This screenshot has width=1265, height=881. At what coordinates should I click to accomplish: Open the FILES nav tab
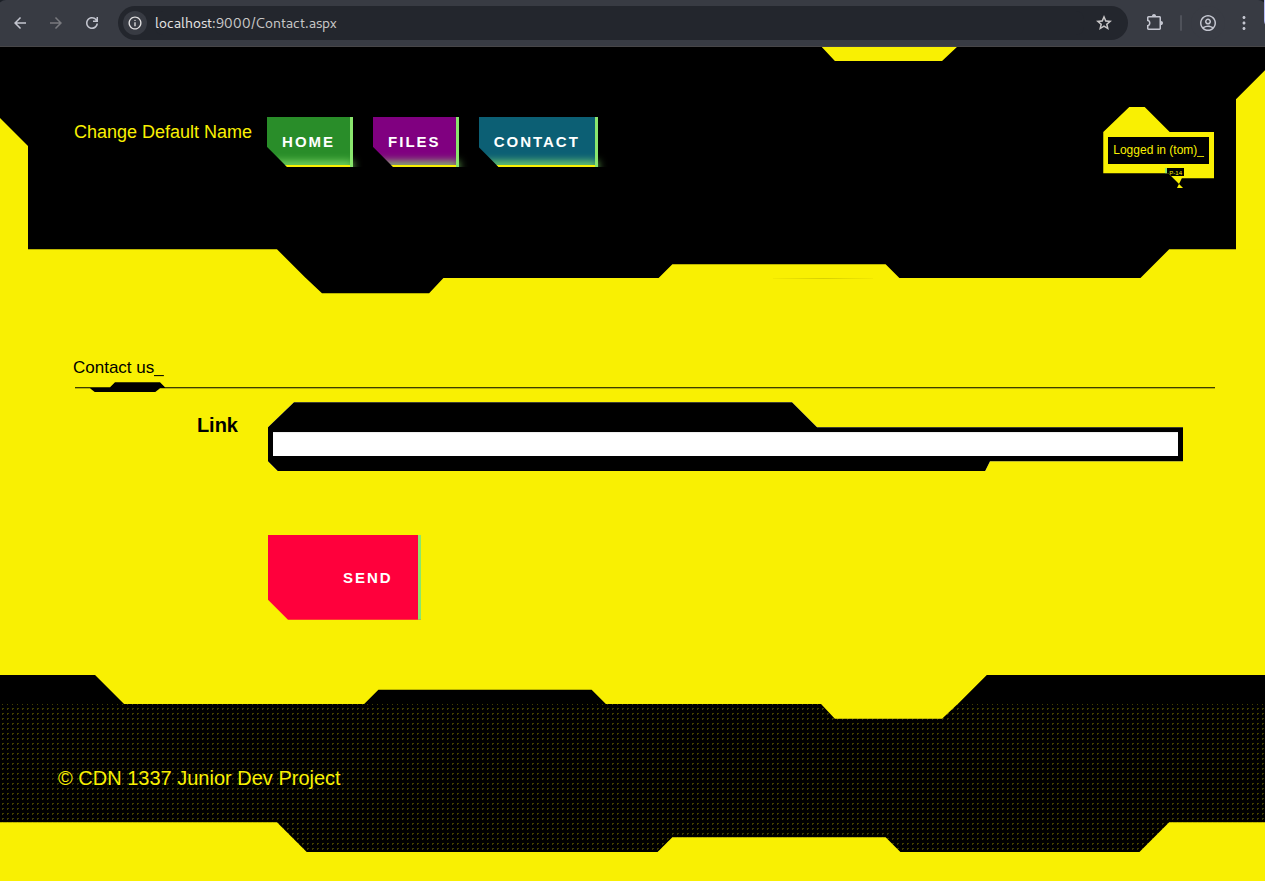point(415,142)
